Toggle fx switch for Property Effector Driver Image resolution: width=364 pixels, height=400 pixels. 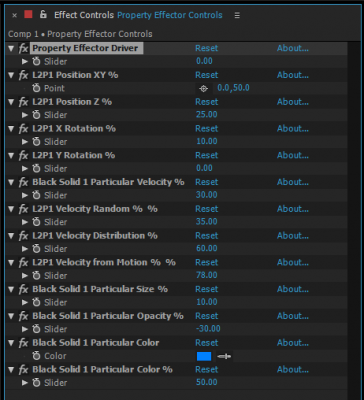(x=23, y=49)
